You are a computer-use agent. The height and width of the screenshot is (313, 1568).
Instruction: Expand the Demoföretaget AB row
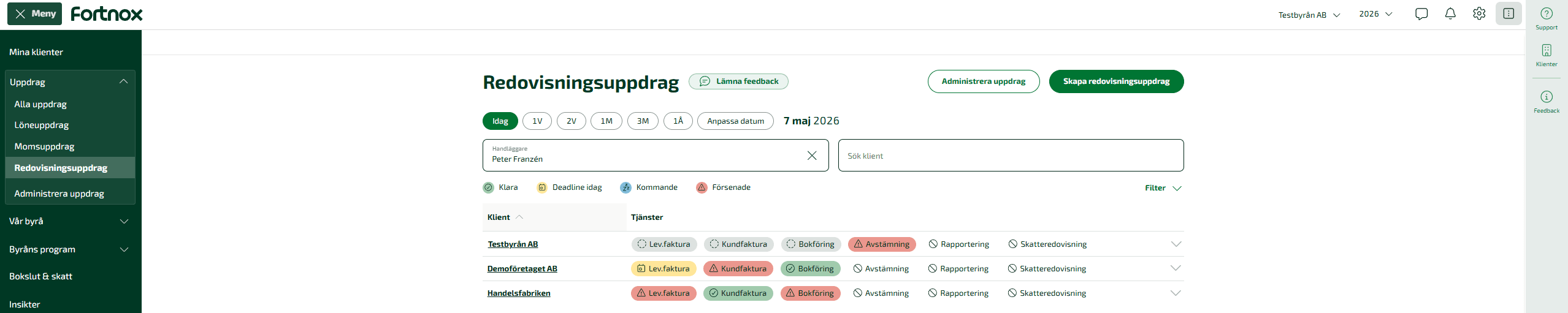1176,268
